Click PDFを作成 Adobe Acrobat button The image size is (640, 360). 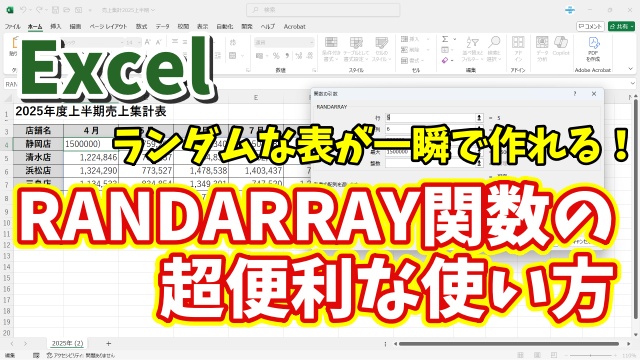point(593,49)
